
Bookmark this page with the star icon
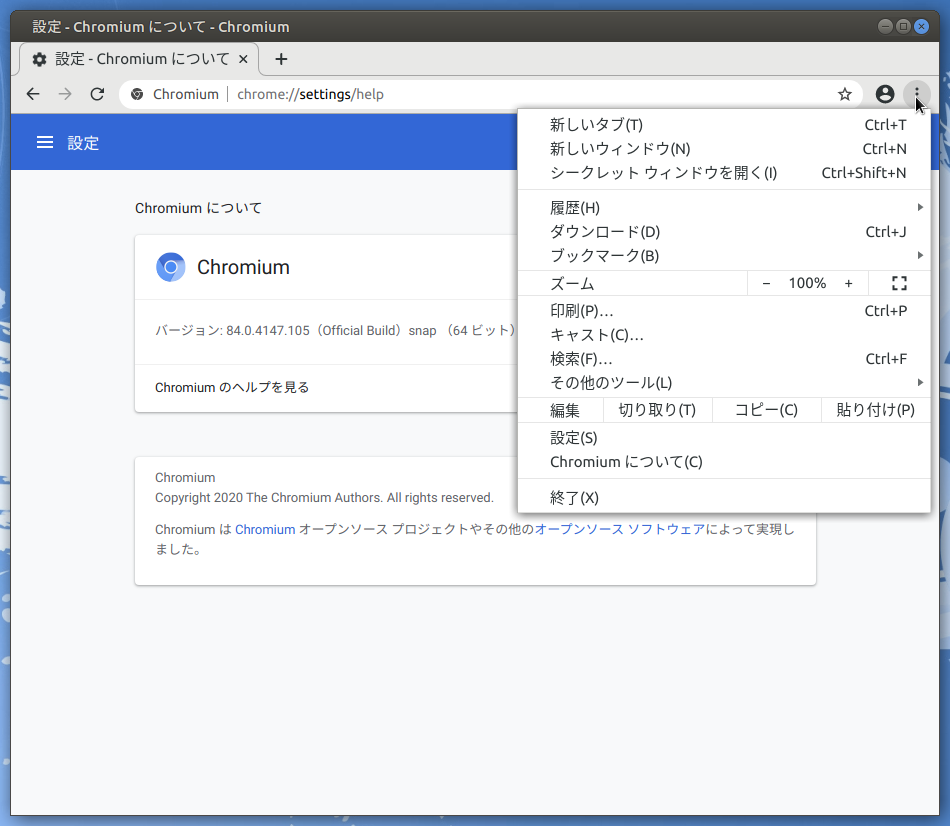[845, 94]
